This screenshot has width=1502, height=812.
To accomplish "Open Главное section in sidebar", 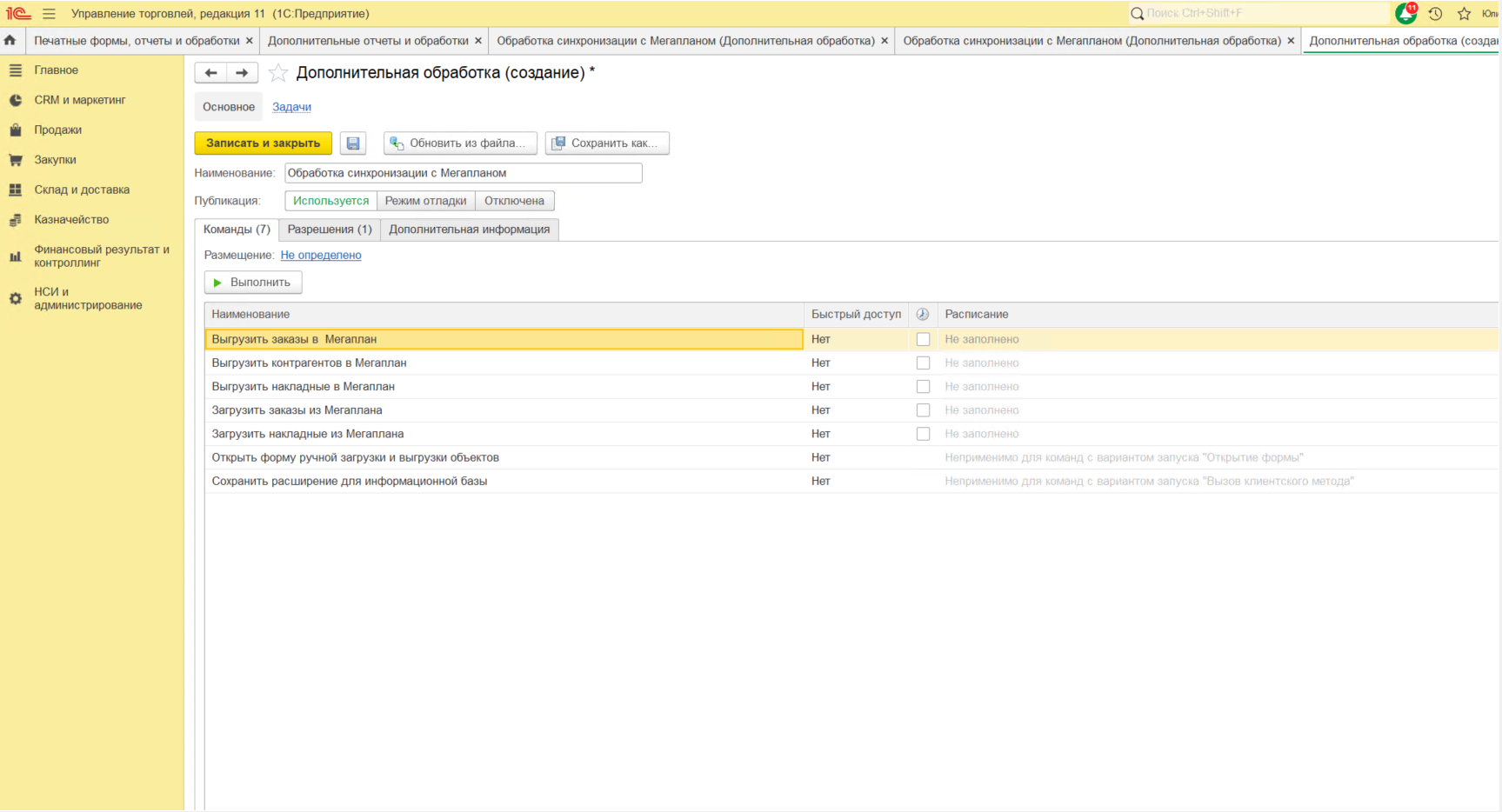I will coord(56,70).
